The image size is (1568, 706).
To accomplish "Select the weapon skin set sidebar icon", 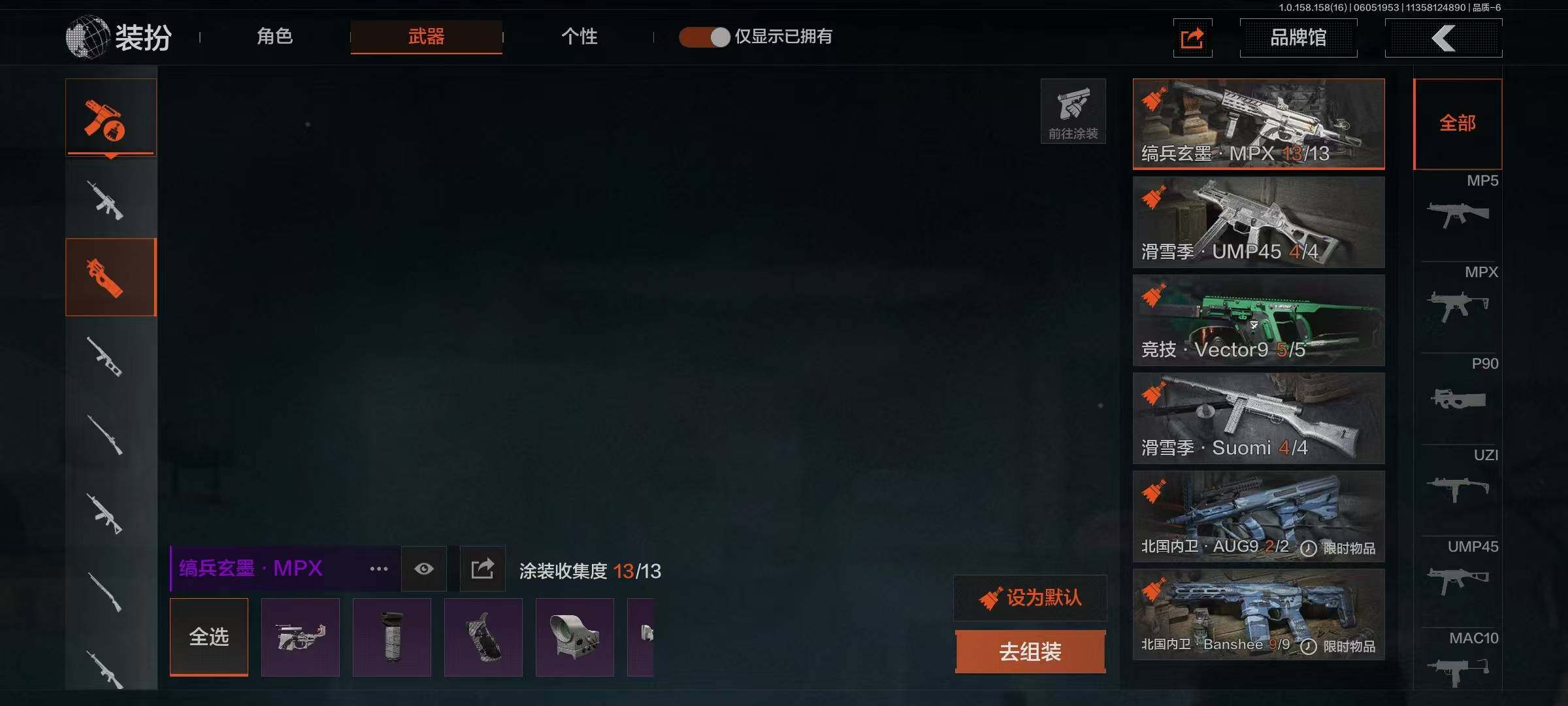I will point(110,118).
